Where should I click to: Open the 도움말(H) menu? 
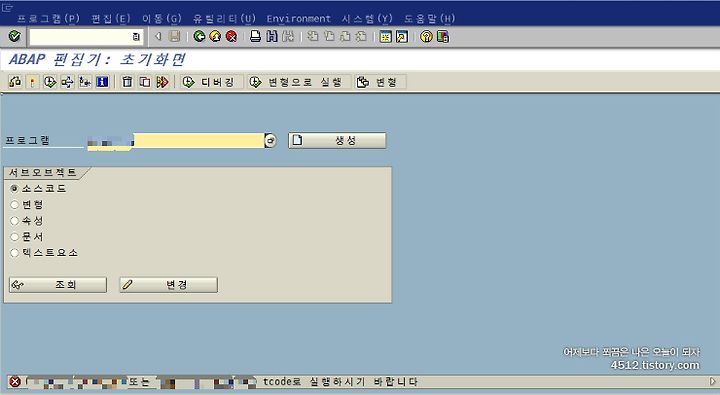429,18
